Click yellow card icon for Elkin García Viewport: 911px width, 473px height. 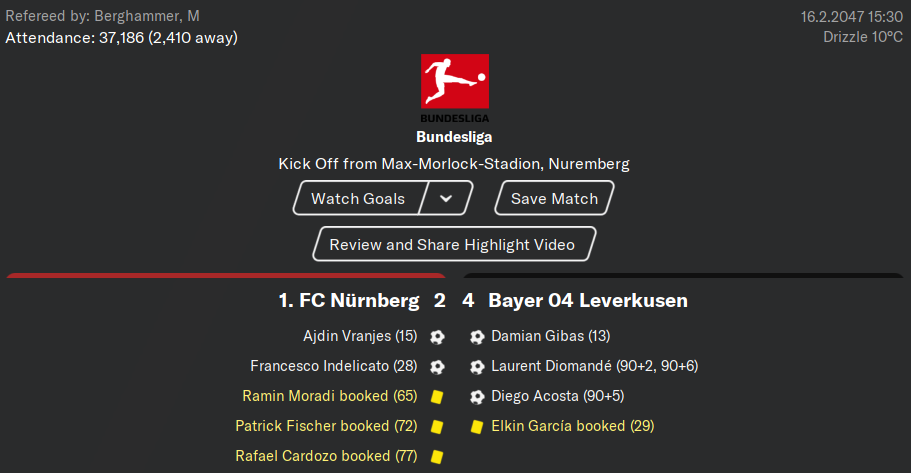(476, 427)
